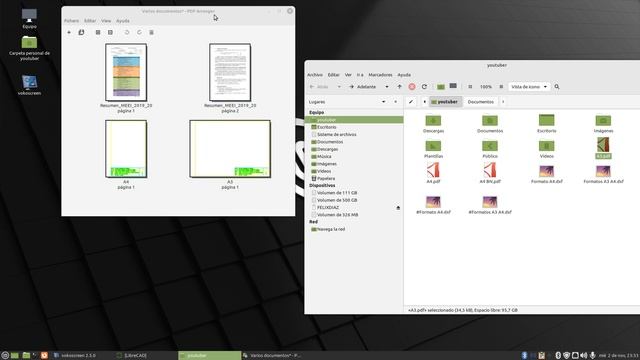Viewport: 640px width, 360px height.
Task: Open the Fichero menu in PDF Arranger
Action: click(x=71, y=21)
